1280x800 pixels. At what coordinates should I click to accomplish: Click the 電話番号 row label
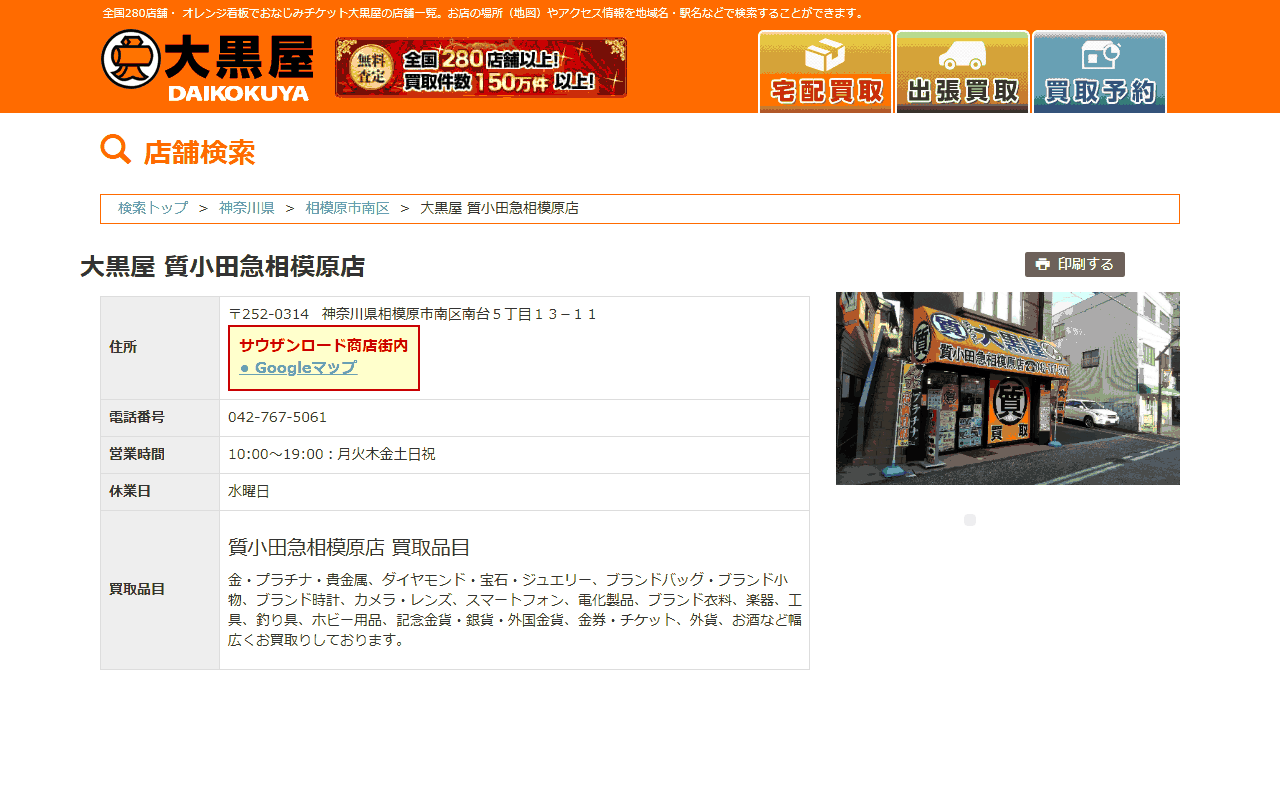pos(137,417)
